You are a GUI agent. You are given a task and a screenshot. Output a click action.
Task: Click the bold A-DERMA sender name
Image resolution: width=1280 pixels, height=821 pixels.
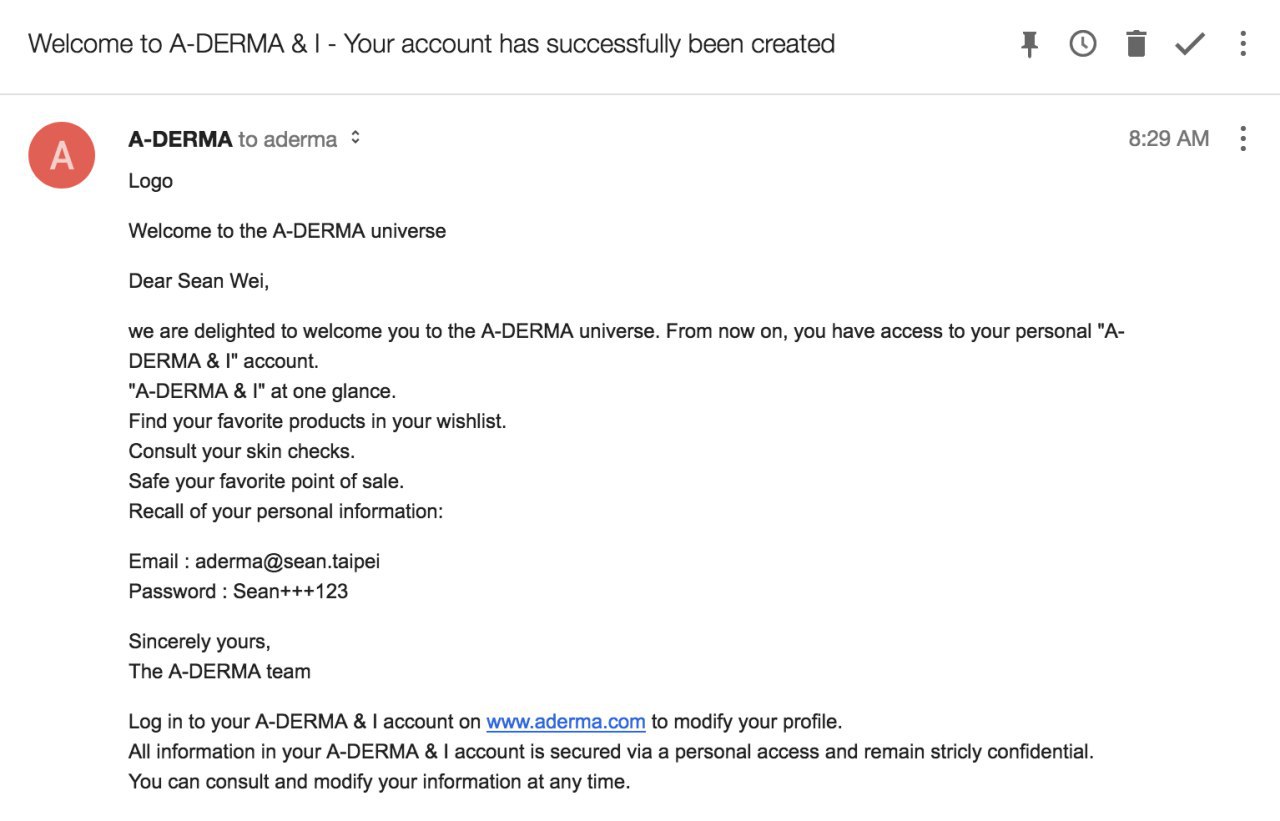180,139
